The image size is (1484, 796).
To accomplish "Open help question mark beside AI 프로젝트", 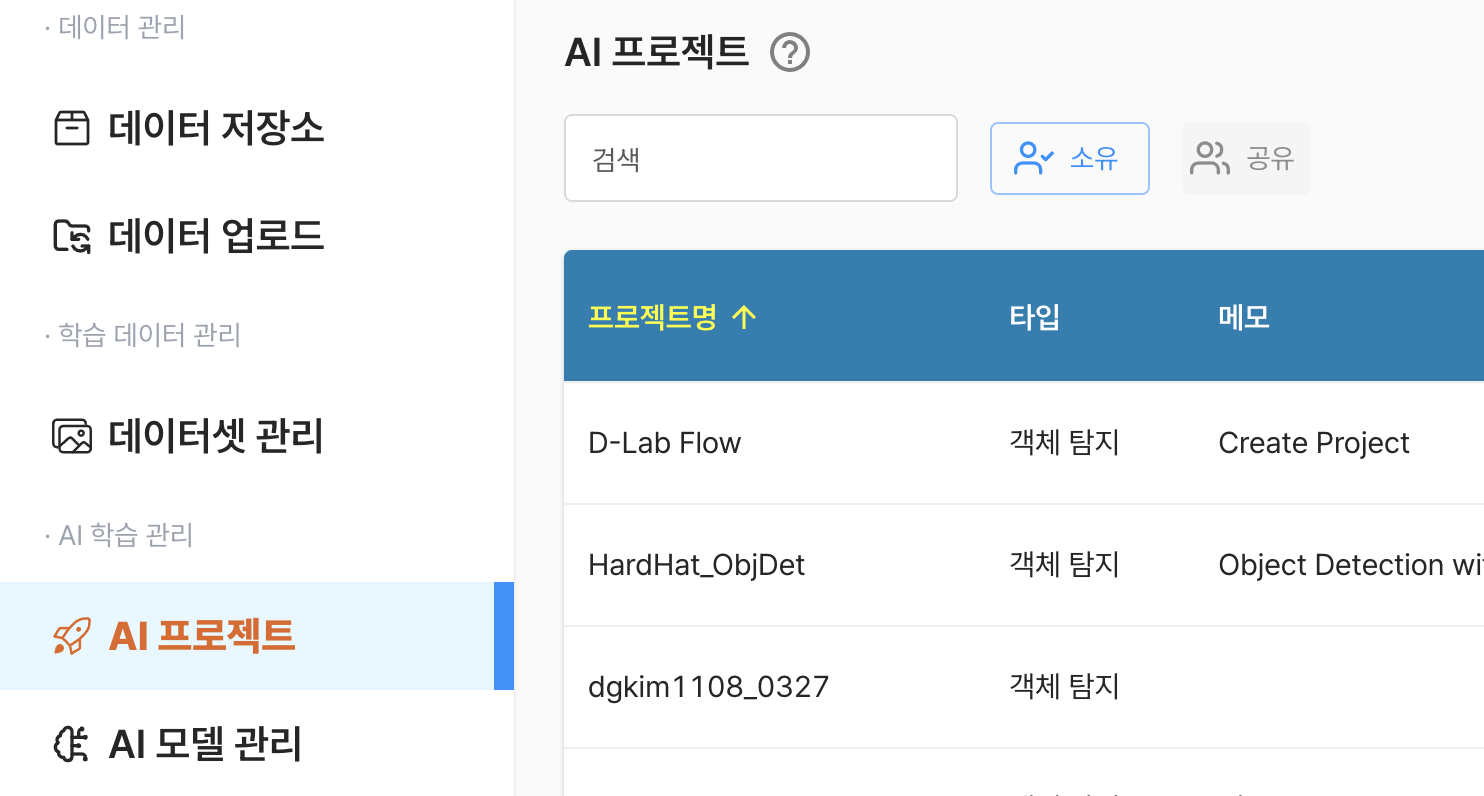I will point(790,53).
